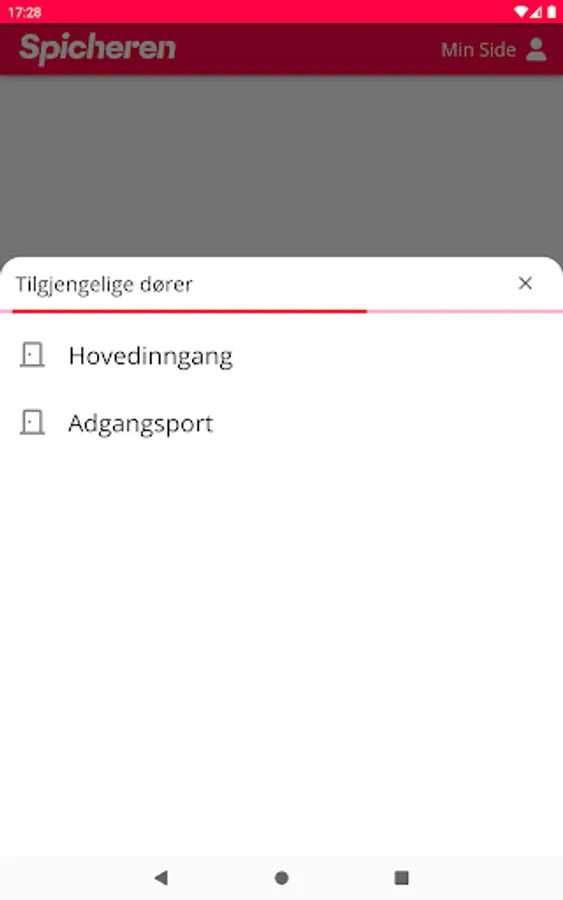Image resolution: width=563 pixels, height=900 pixels.
Task: Open Min Side text link
Action: 478,50
